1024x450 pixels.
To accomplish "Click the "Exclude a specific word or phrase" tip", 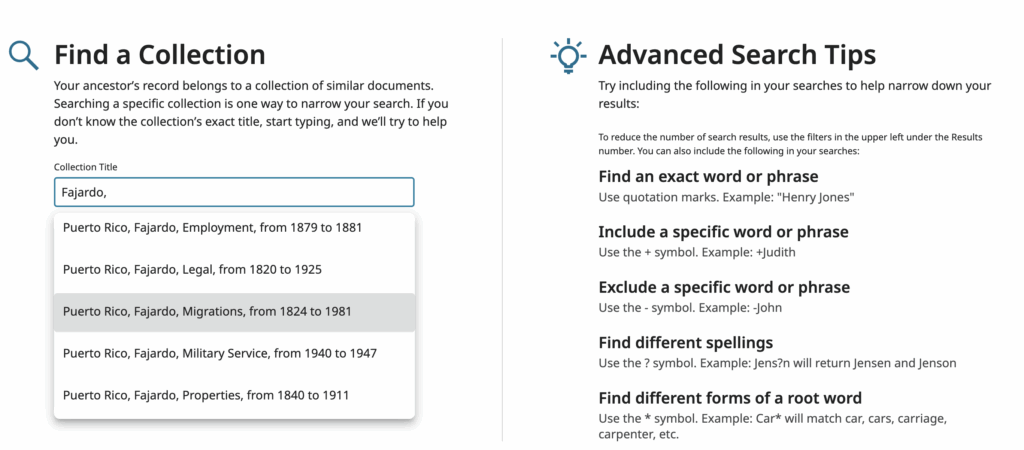I will (x=724, y=287).
